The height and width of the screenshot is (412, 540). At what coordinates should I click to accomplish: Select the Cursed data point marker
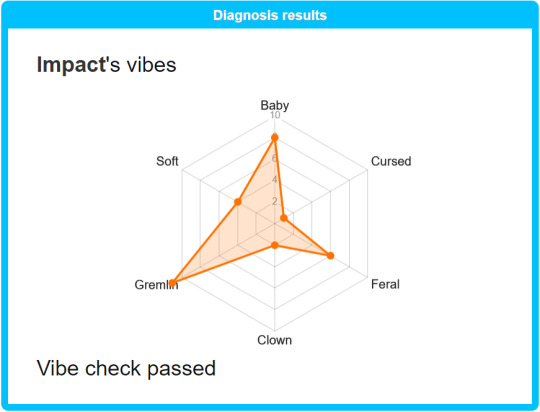pos(284,218)
